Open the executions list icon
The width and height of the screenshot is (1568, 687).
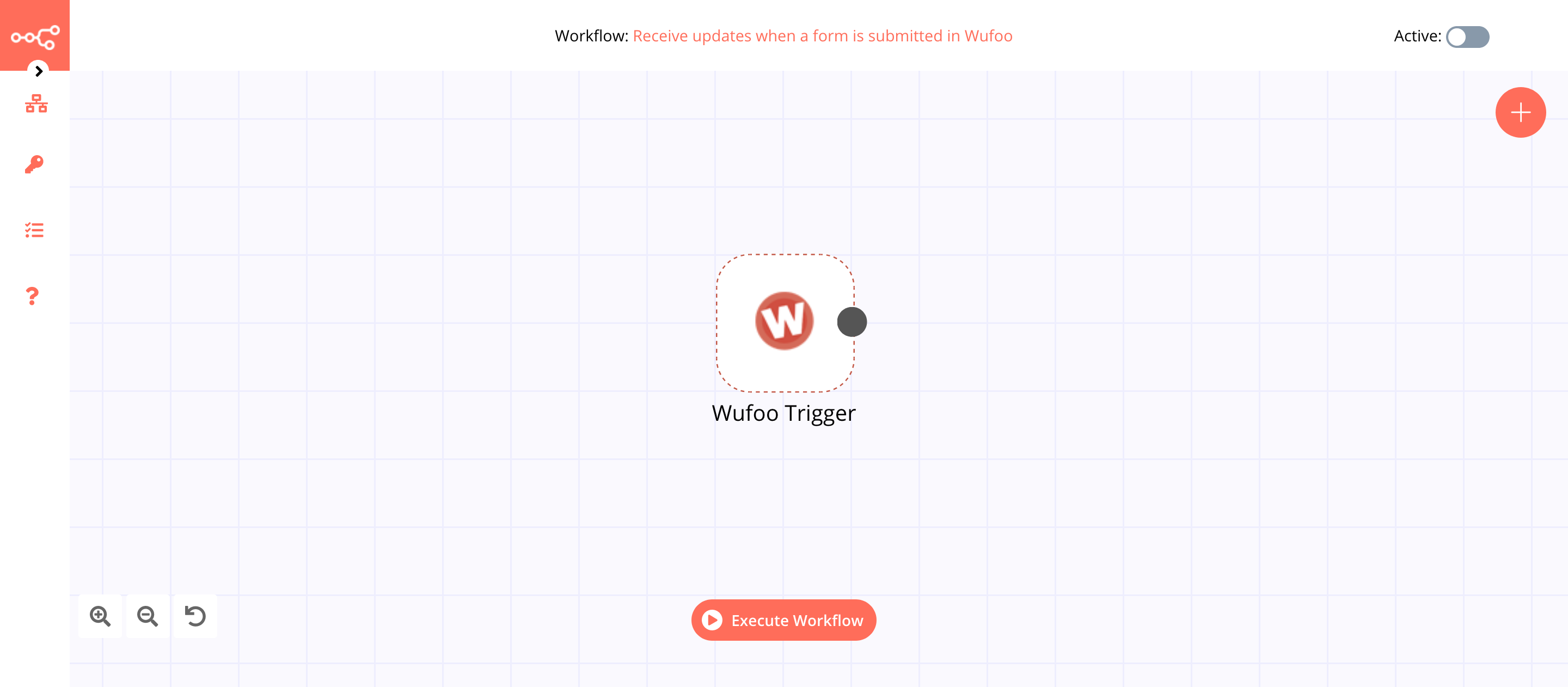[x=35, y=230]
